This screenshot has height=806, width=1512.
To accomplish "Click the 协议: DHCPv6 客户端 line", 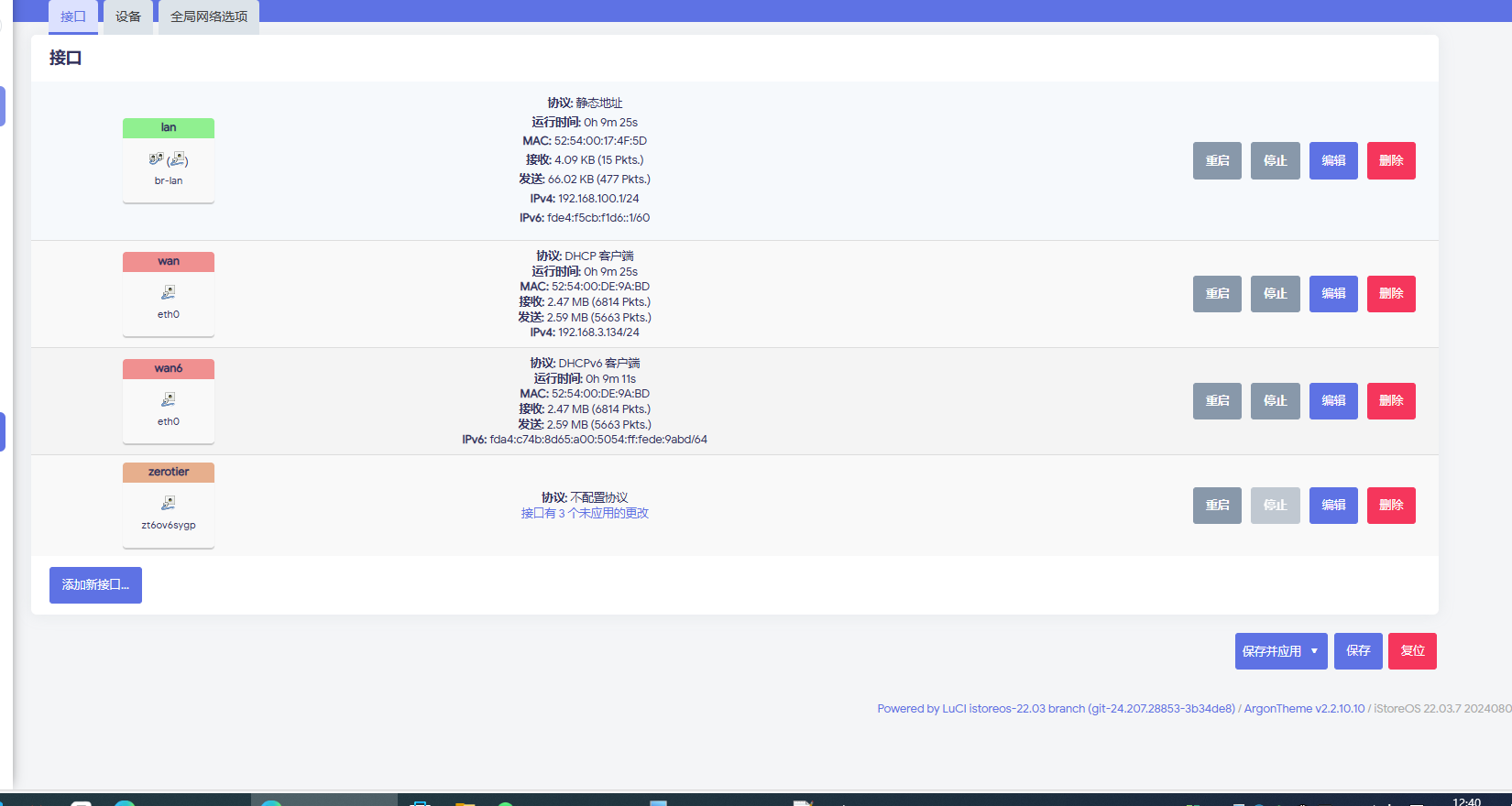I will (x=585, y=363).
